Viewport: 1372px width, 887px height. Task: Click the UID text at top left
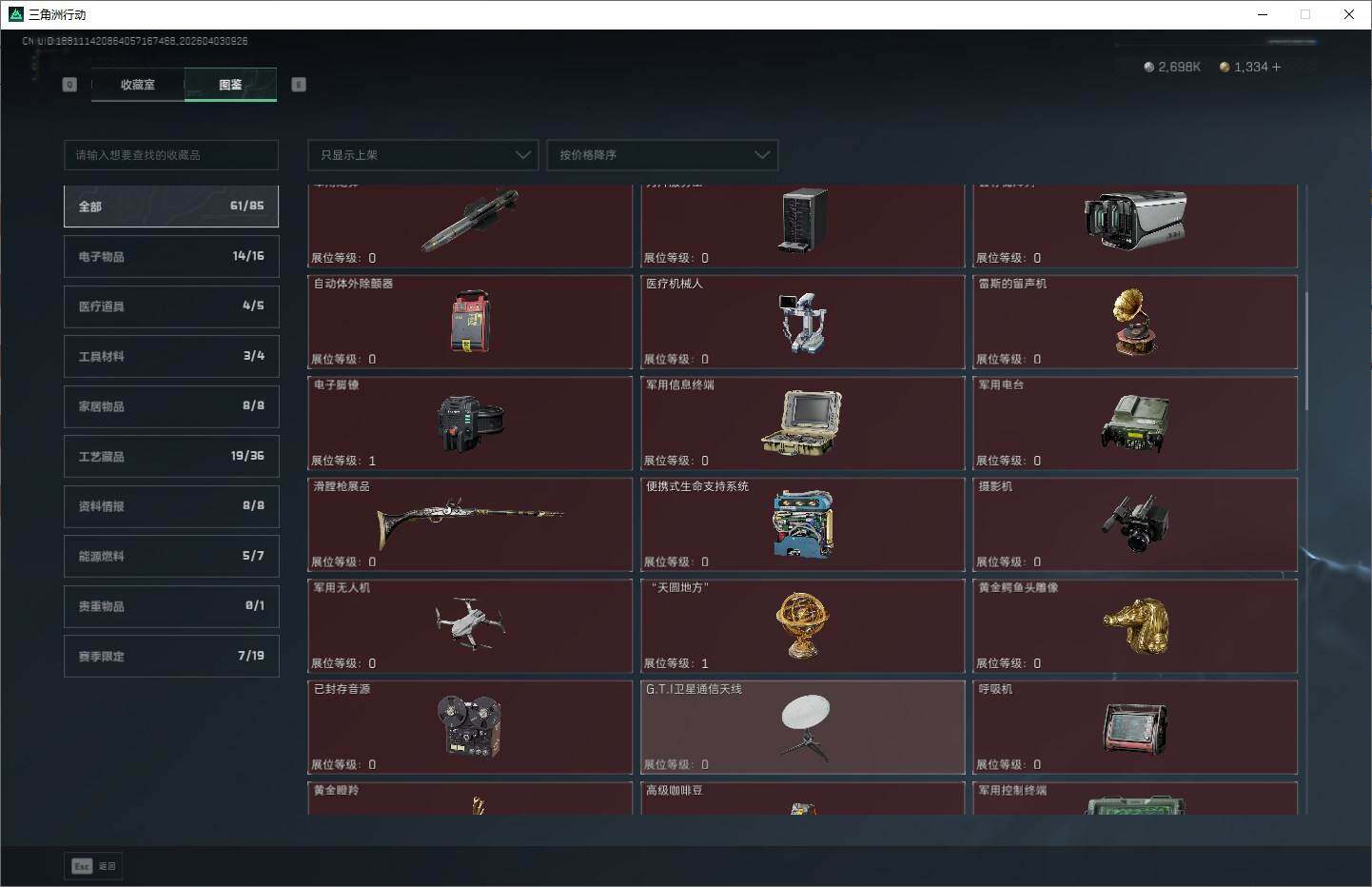[x=135, y=41]
